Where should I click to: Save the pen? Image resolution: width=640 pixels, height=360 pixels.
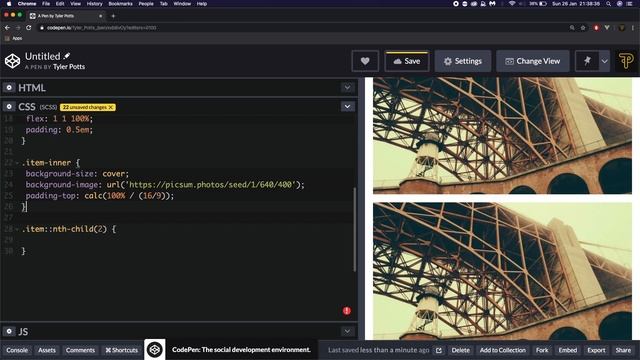pos(407,61)
